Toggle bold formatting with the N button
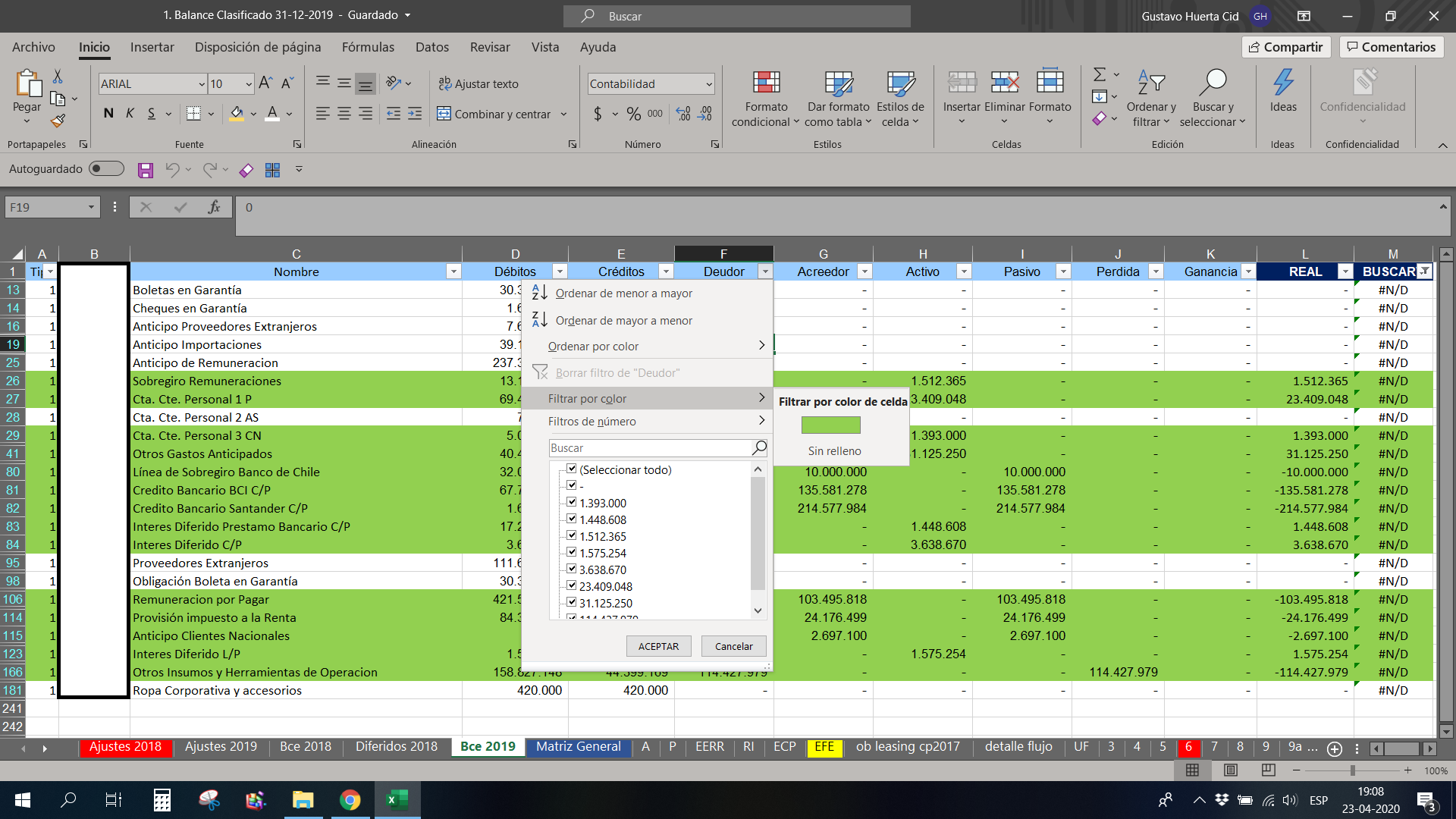Screen dimensions: 1456x819 click(108, 114)
